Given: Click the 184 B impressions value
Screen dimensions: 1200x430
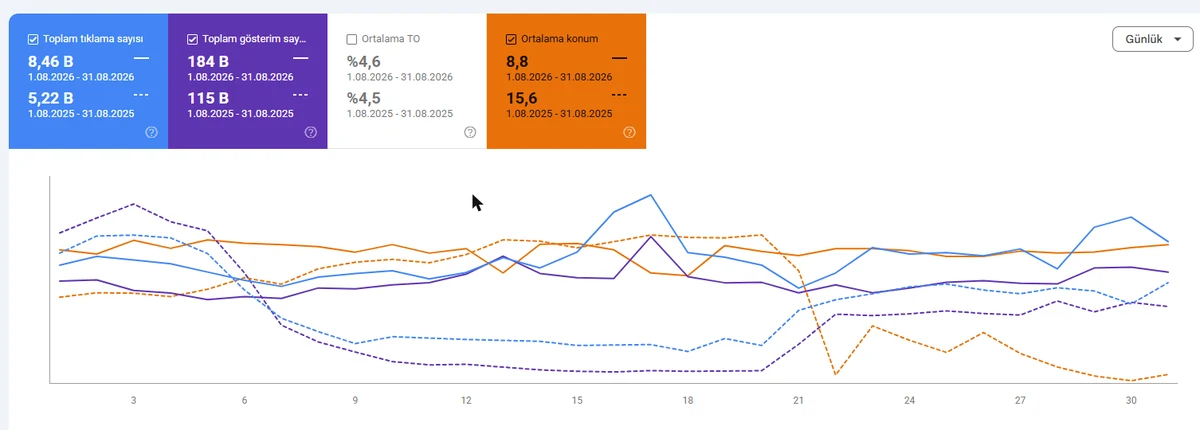Looking at the screenshot, I should point(208,61).
